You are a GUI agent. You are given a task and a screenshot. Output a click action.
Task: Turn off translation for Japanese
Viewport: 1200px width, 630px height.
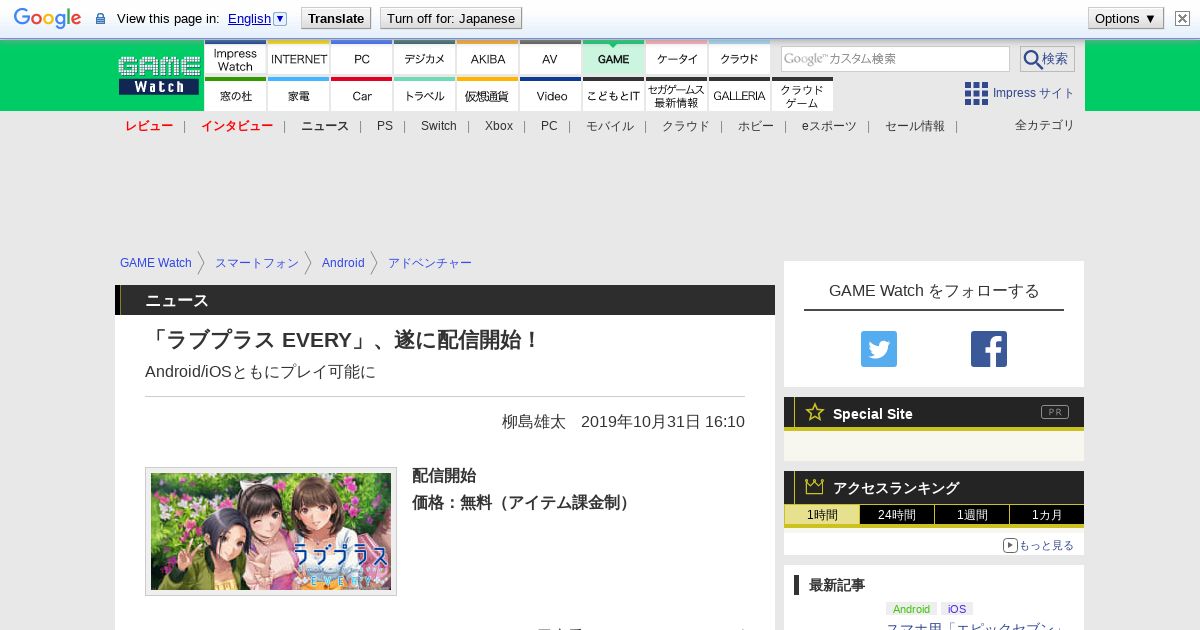pos(451,18)
